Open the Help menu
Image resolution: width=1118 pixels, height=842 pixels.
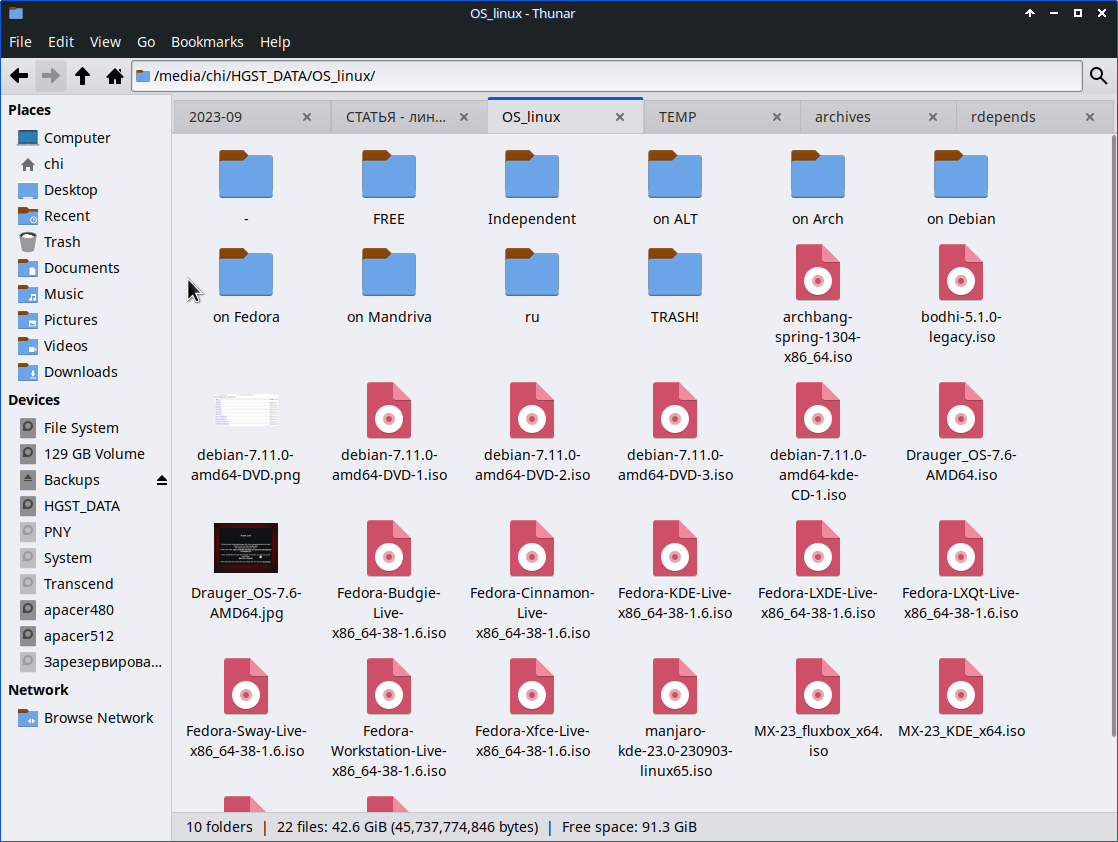coord(275,42)
